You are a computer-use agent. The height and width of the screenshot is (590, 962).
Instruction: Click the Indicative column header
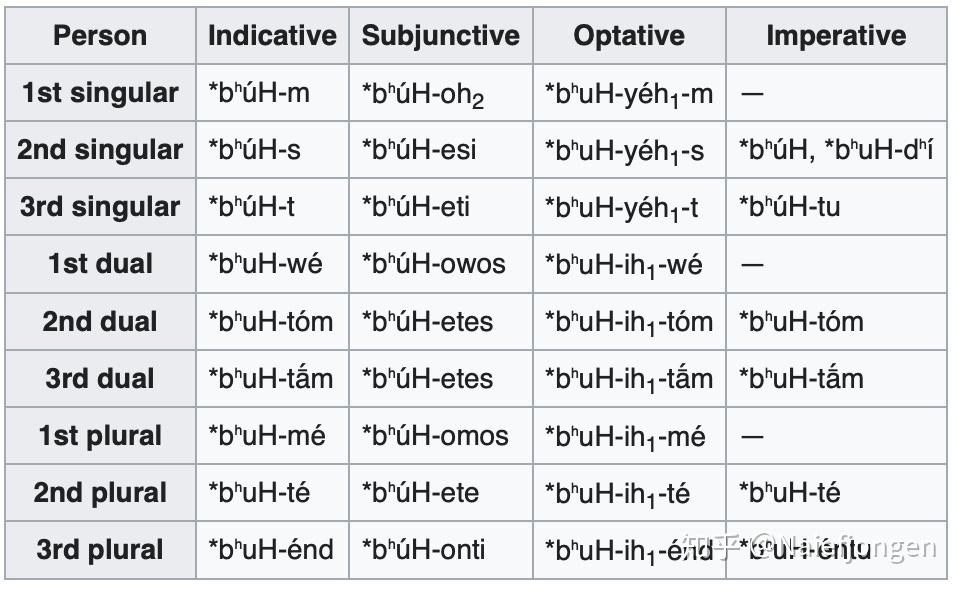272,36
